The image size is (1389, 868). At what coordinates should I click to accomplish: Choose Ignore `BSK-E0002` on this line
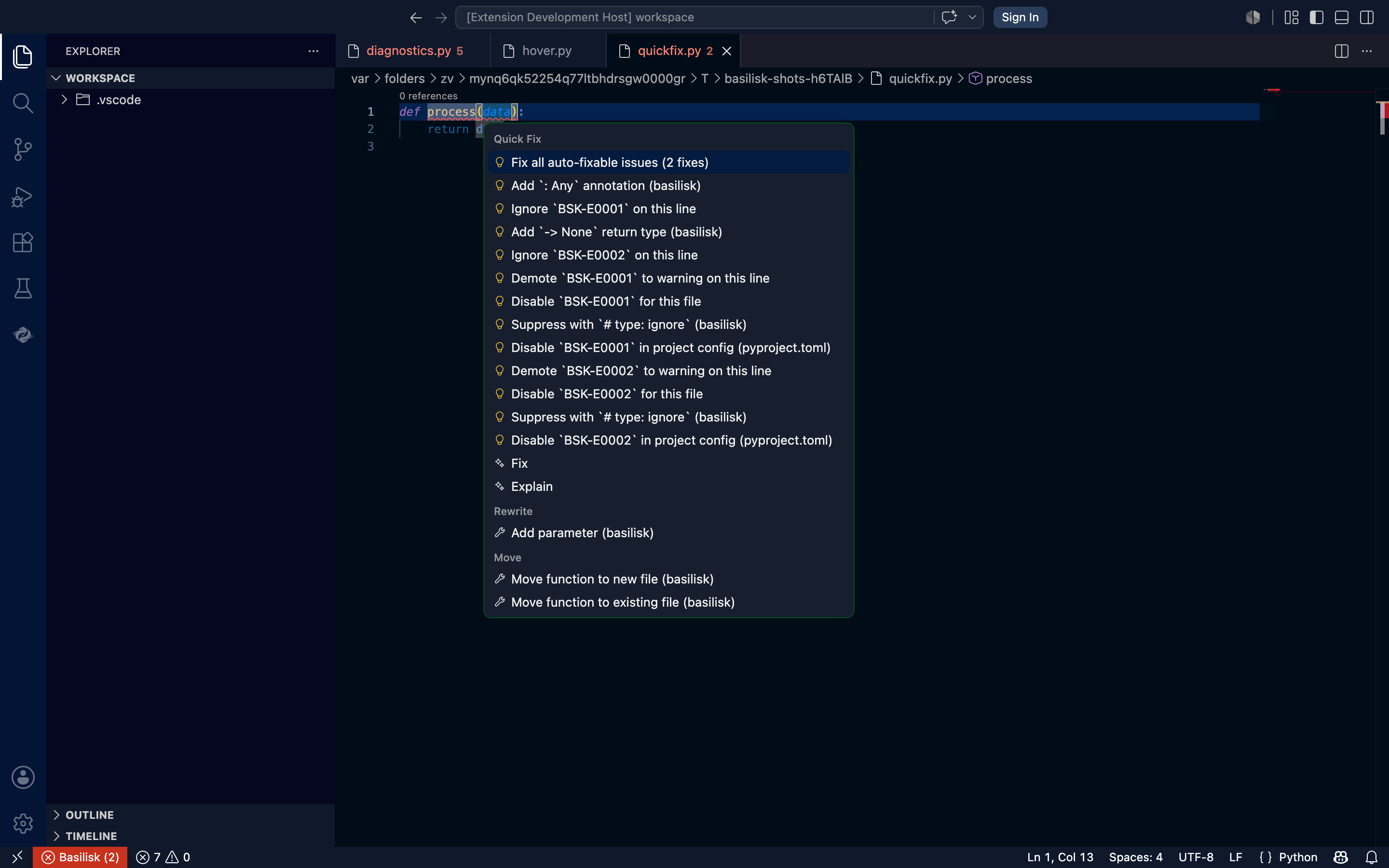click(x=668, y=255)
